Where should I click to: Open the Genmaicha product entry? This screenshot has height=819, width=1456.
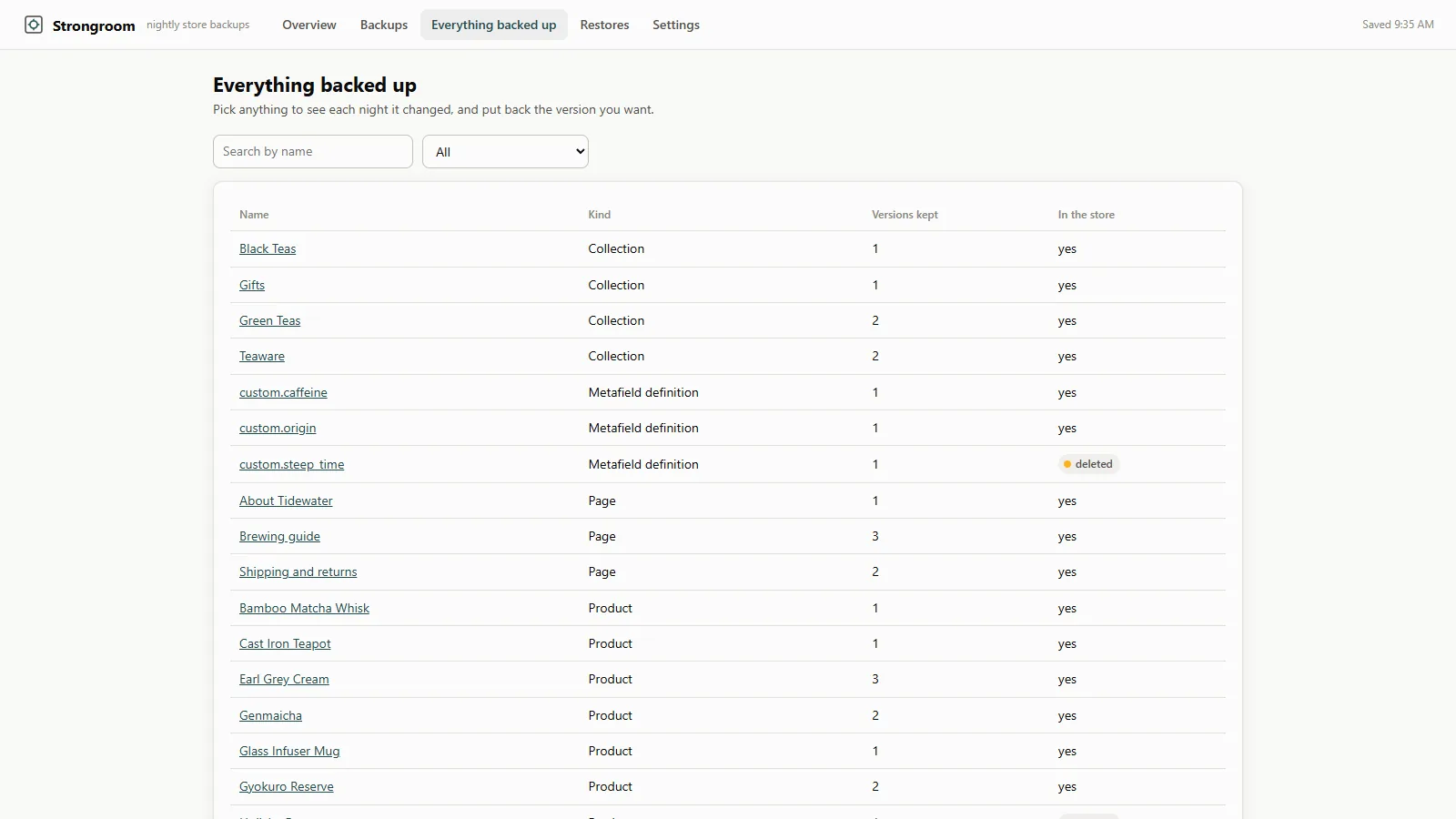(270, 716)
